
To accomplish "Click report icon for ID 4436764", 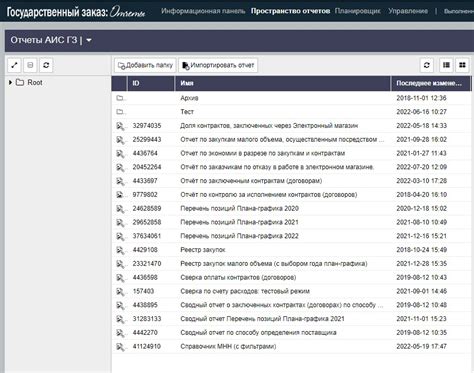I will 120,153.
